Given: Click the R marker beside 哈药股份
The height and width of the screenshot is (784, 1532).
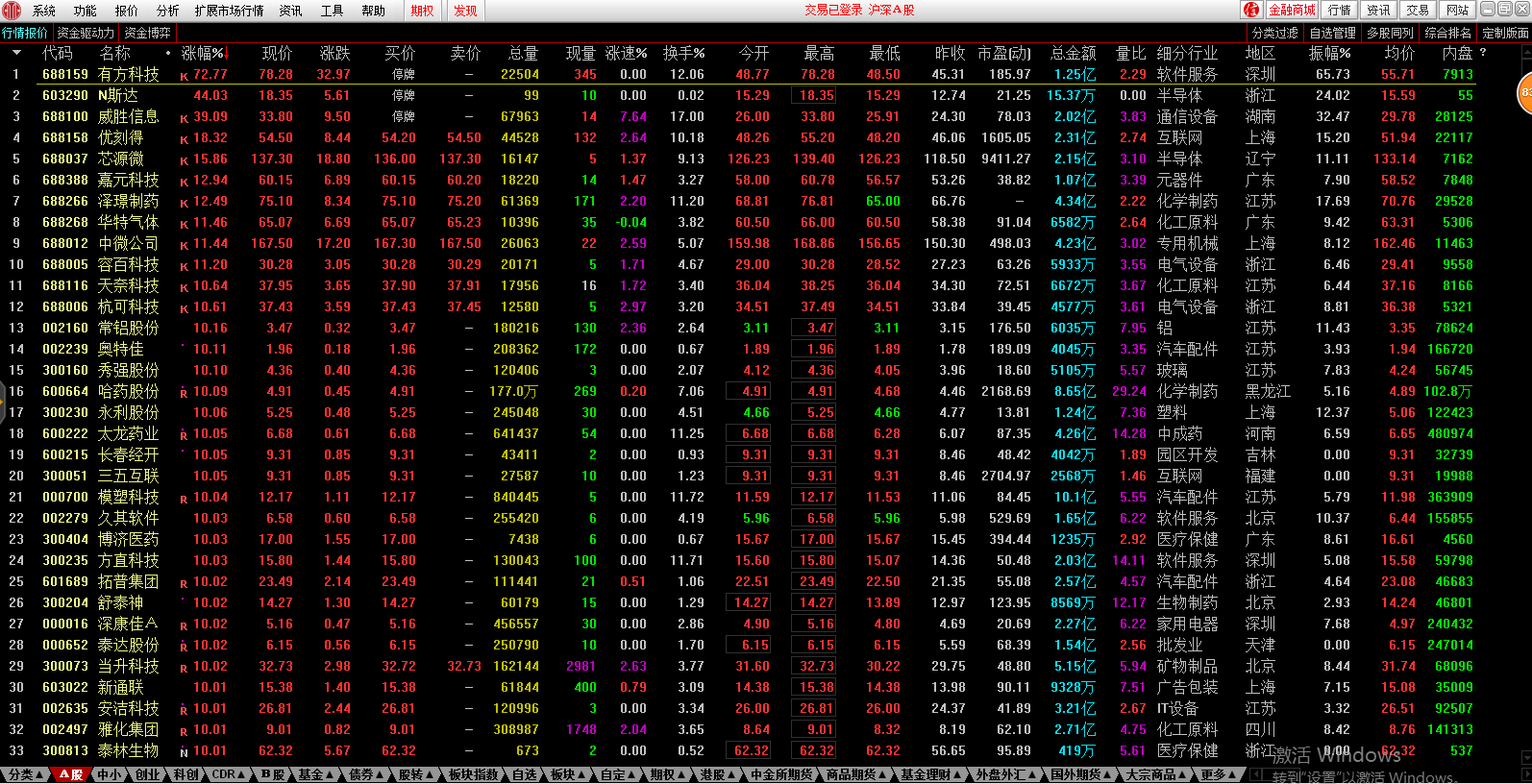Looking at the screenshot, I should [x=184, y=392].
